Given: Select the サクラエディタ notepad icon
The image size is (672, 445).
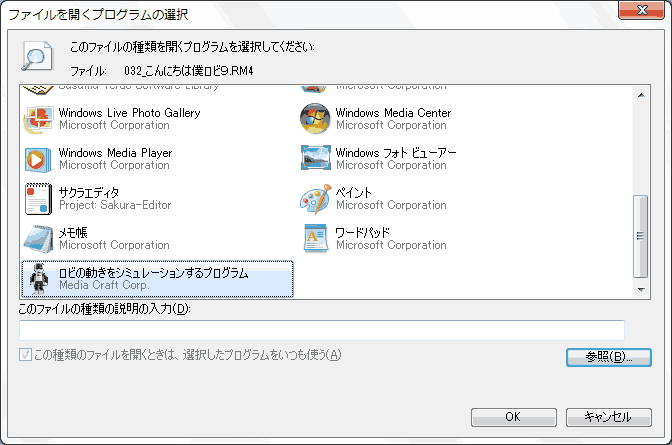Looking at the screenshot, I should [x=39, y=199].
